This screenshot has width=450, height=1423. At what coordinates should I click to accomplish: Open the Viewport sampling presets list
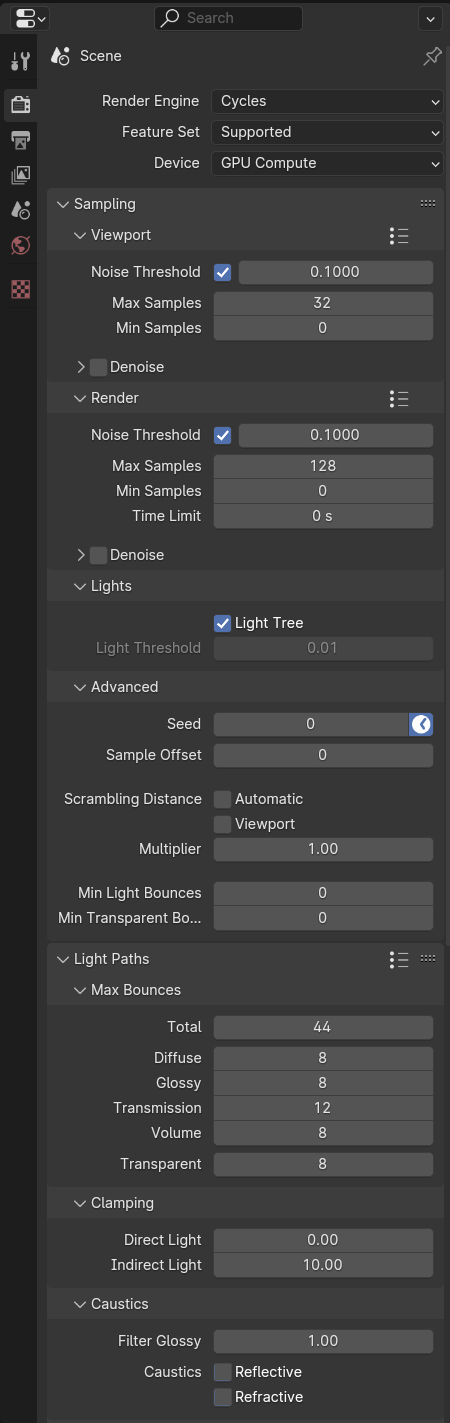[399, 235]
